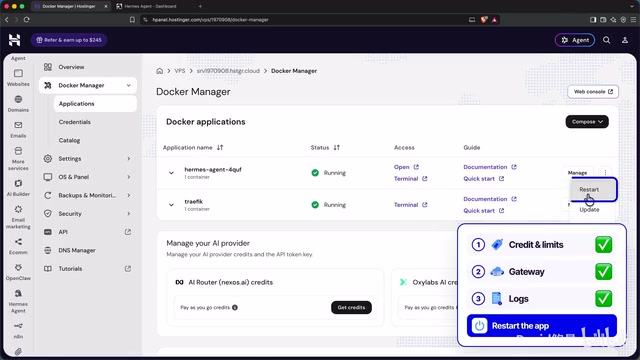640x360 pixels.
Task: Click the home breadcrumb icon
Action: [160, 71]
